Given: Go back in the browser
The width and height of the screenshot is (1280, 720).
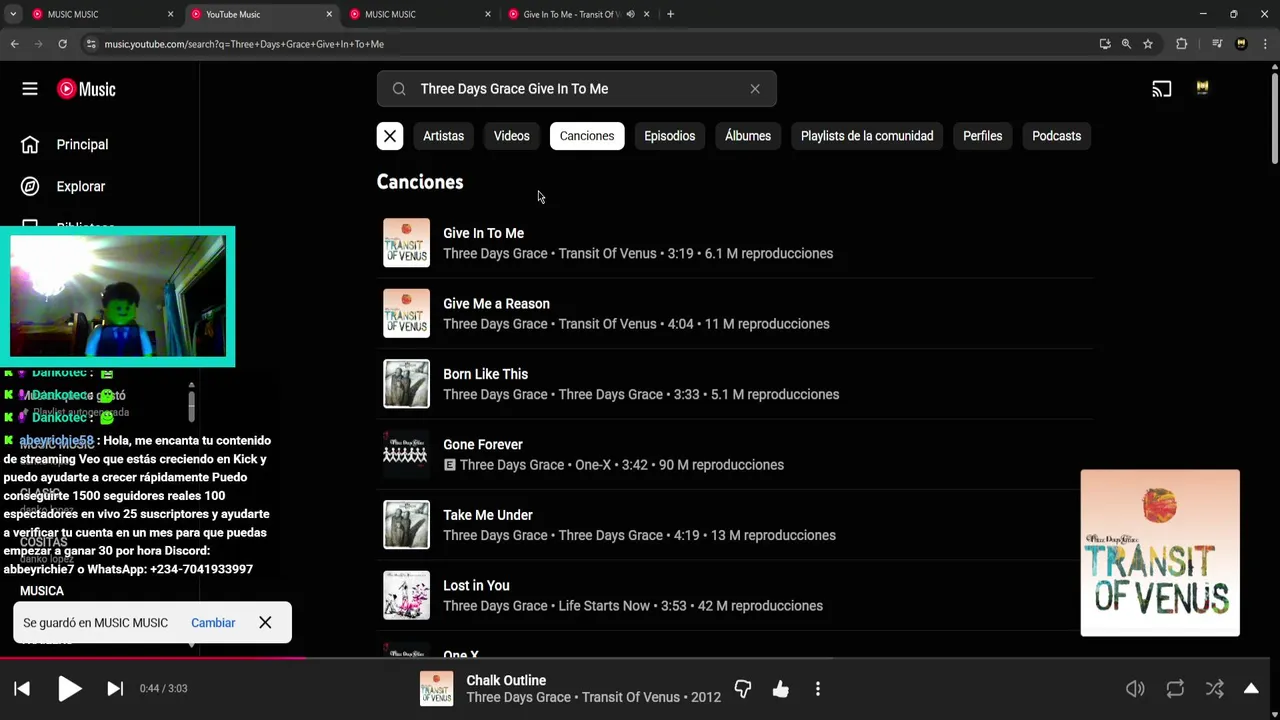Looking at the screenshot, I should coord(14,44).
